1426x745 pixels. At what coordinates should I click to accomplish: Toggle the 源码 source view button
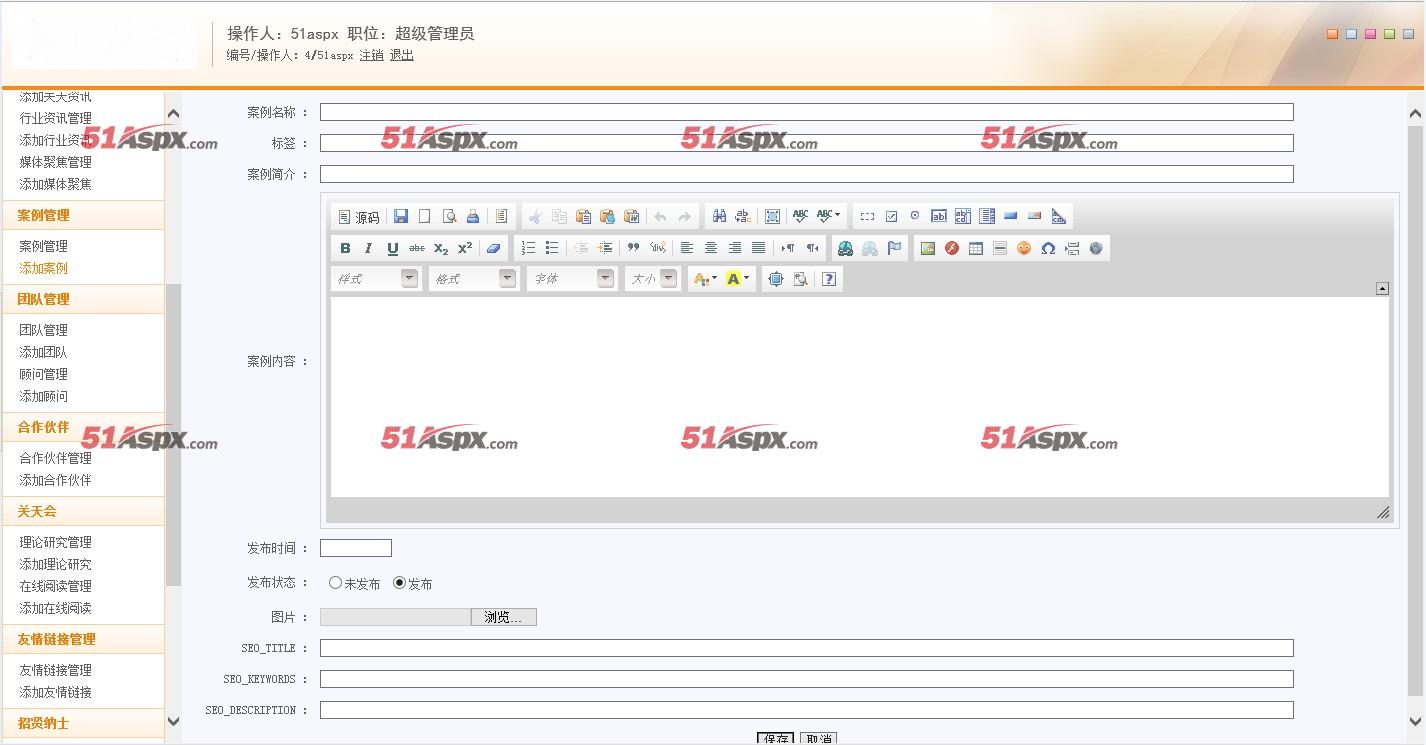click(x=359, y=217)
